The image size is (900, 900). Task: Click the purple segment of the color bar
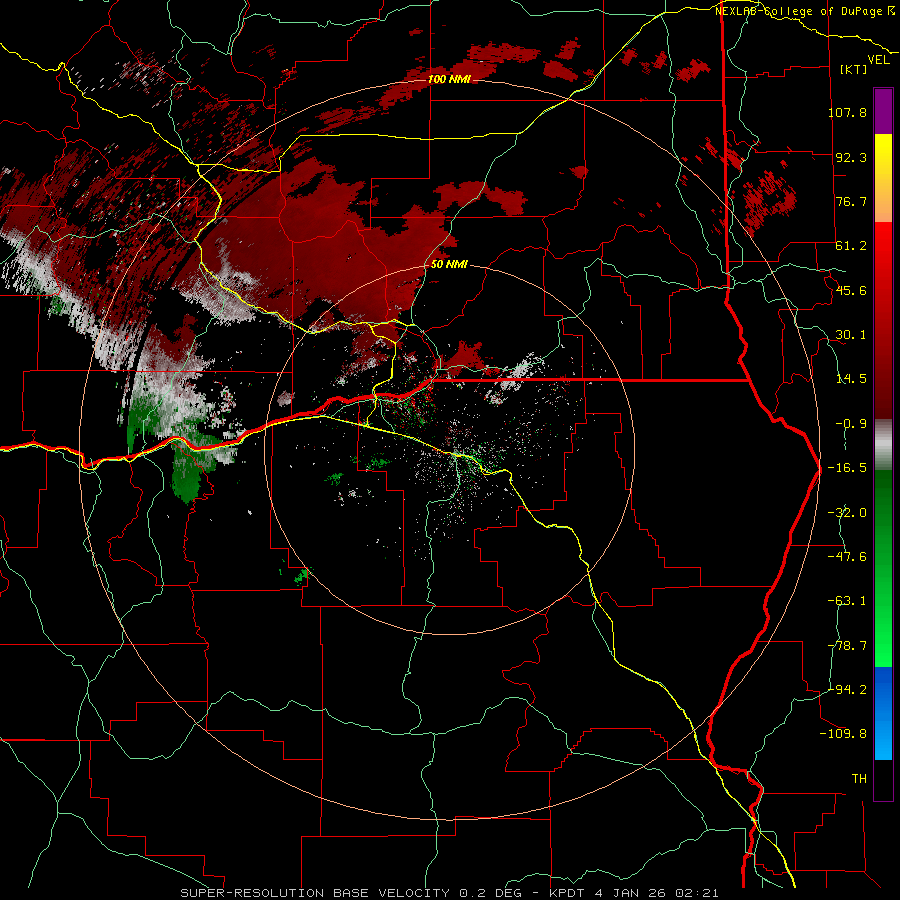(x=883, y=111)
